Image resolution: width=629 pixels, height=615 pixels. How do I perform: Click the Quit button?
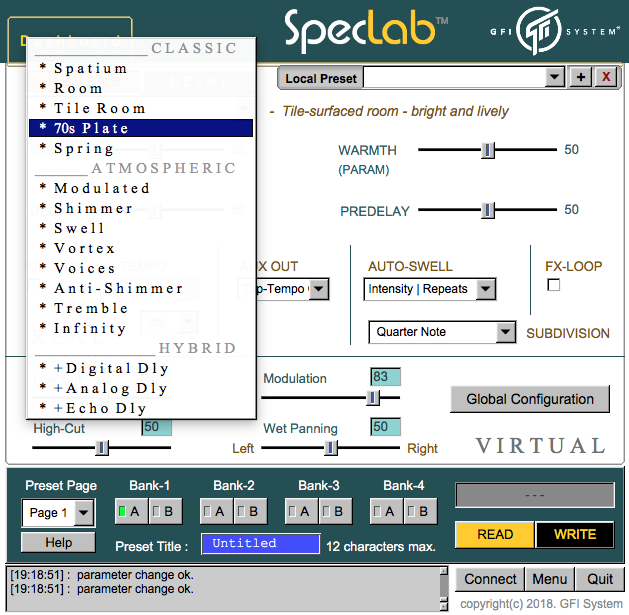click(600, 579)
